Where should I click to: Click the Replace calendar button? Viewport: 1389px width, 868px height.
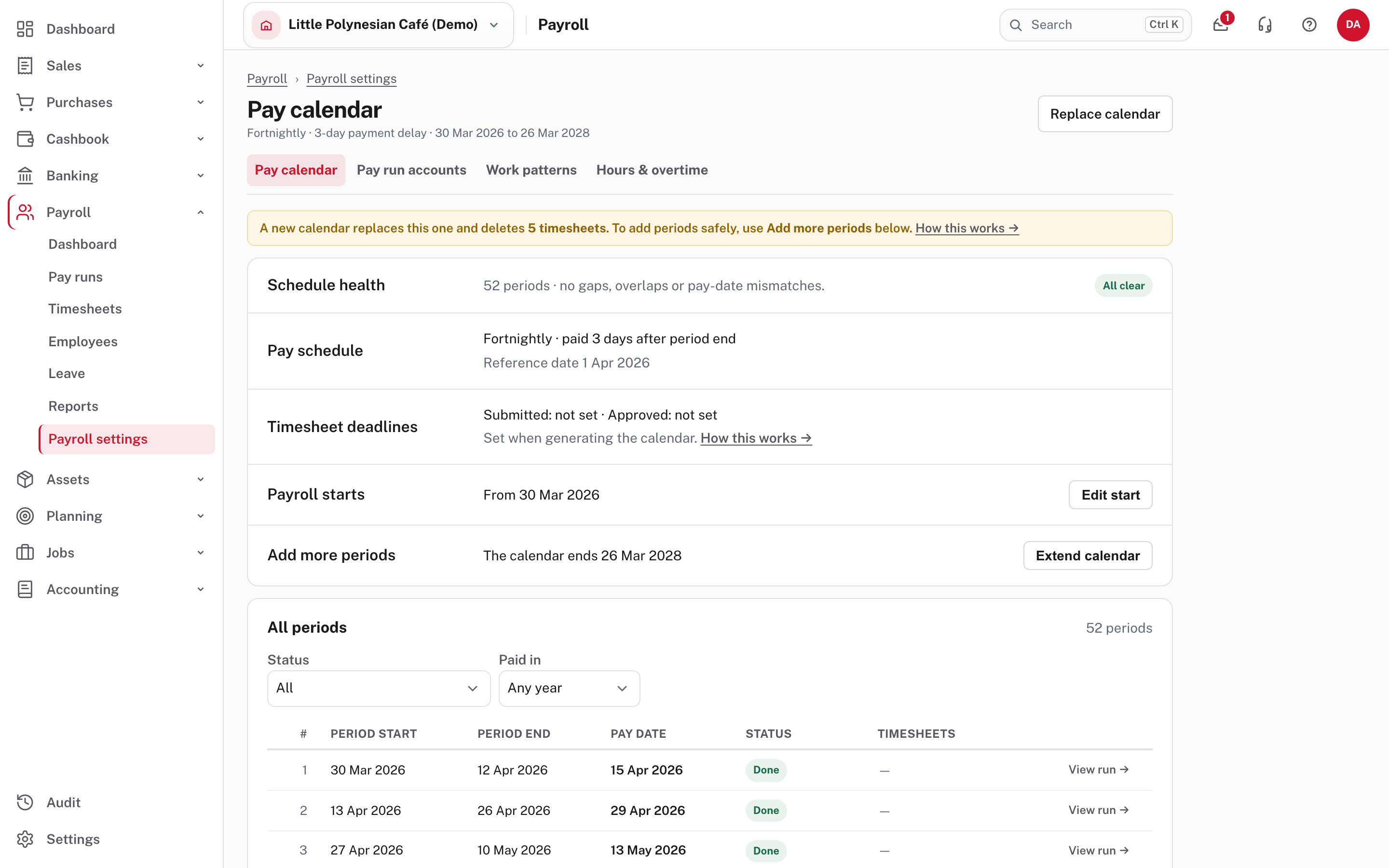(x=1105, y=114)
